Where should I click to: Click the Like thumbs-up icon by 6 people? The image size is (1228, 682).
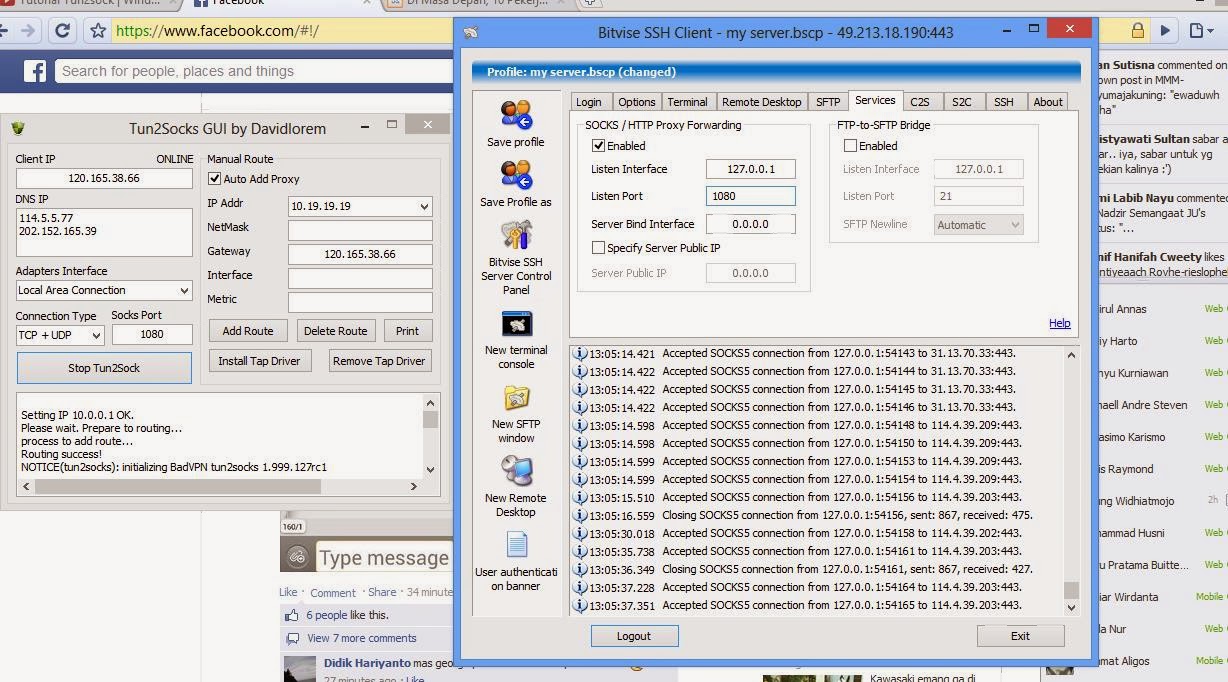(x=292, y=615)
